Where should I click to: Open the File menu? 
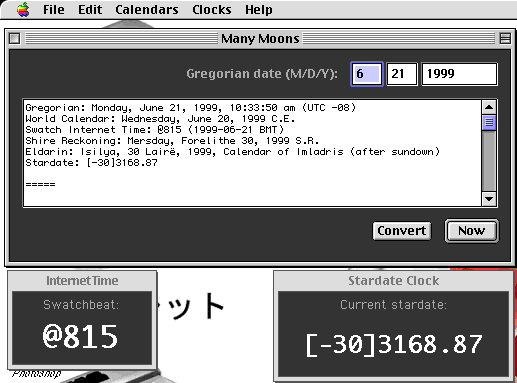click(x=54, y=9)
